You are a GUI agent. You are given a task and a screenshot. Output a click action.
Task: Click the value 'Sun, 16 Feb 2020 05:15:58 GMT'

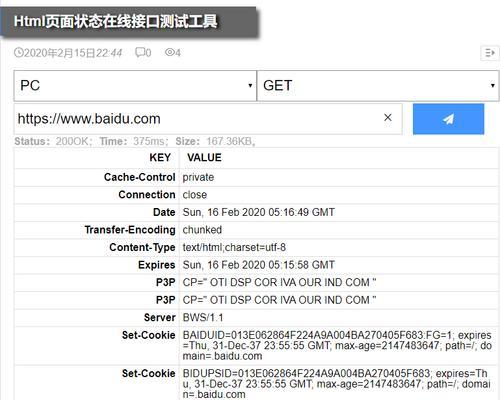click(x=258, y=265)
